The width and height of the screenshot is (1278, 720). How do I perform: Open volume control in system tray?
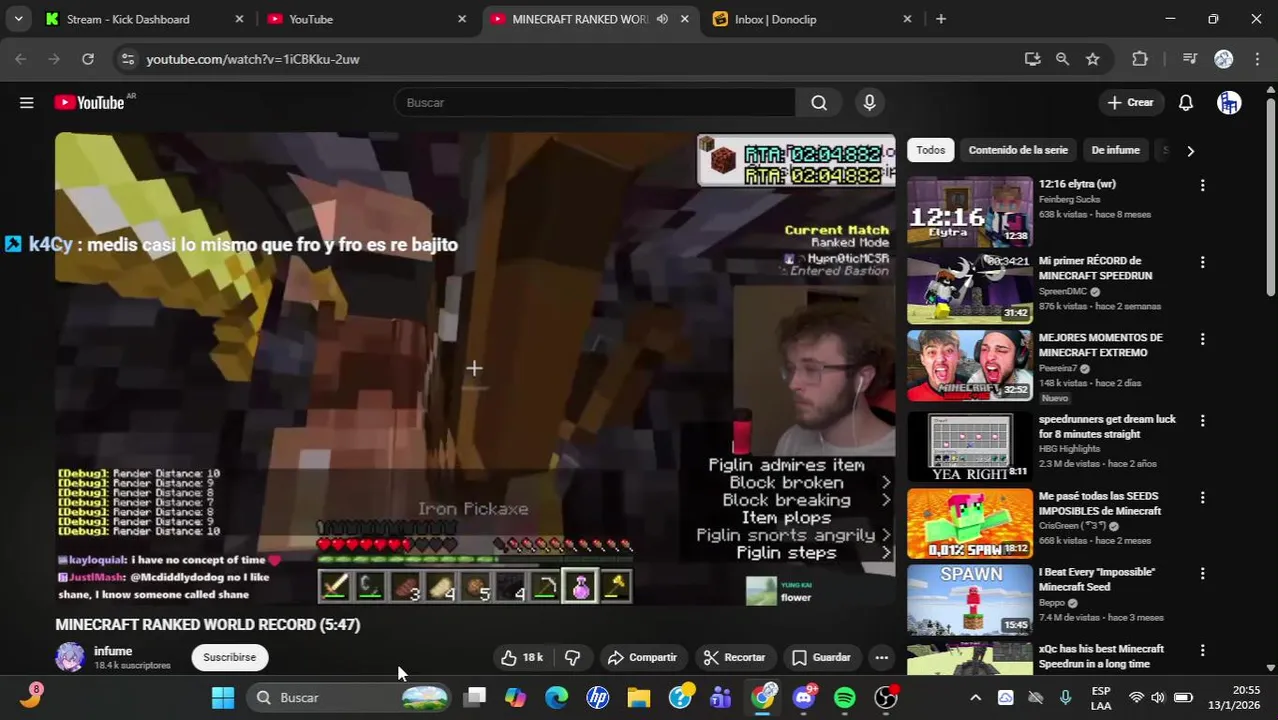[1158, 697]
